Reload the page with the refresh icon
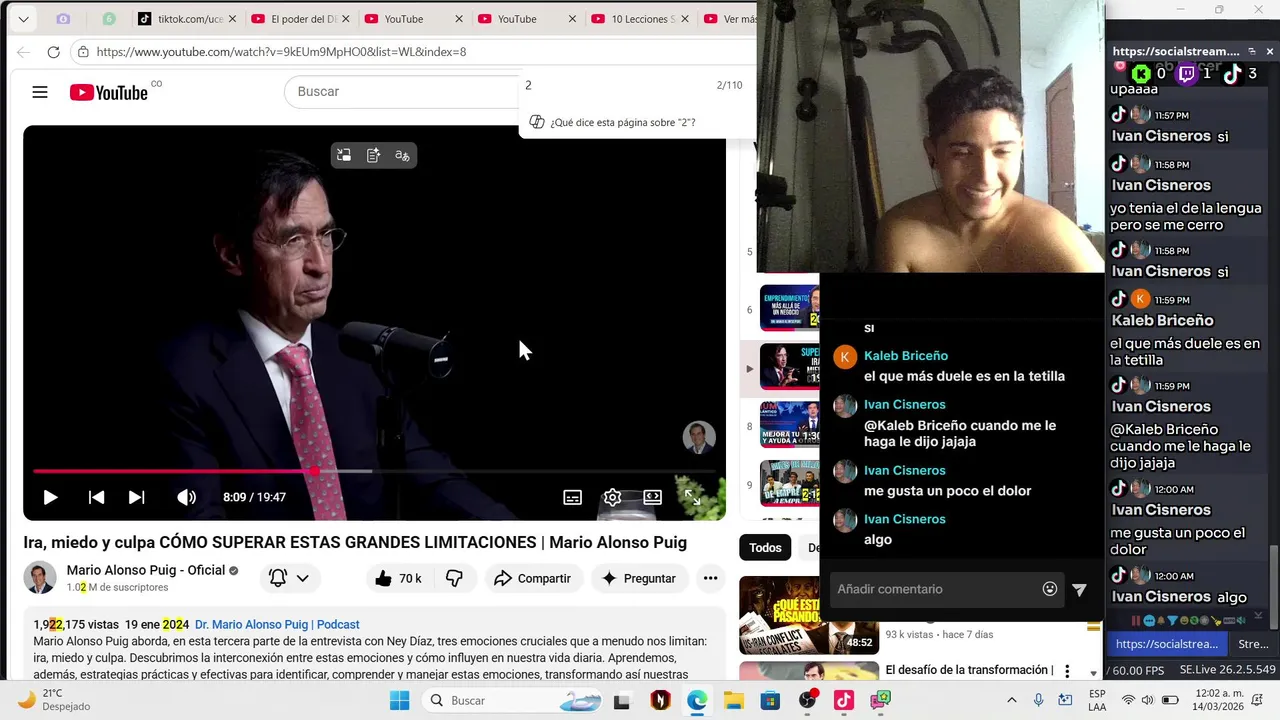 tap(53, 52)
